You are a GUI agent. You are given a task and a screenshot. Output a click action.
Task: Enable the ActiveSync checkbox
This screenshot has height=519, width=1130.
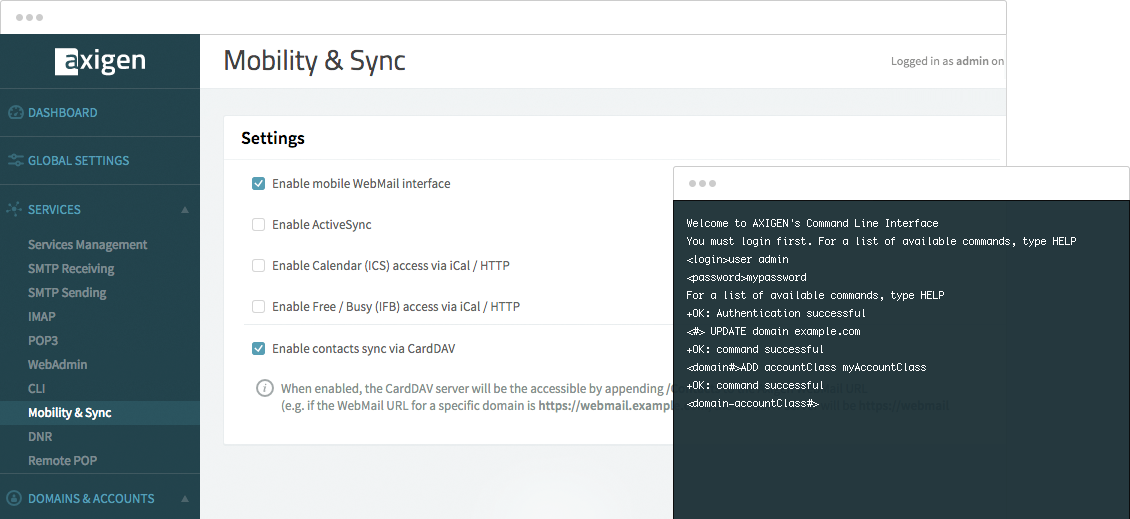pos(258,225)
